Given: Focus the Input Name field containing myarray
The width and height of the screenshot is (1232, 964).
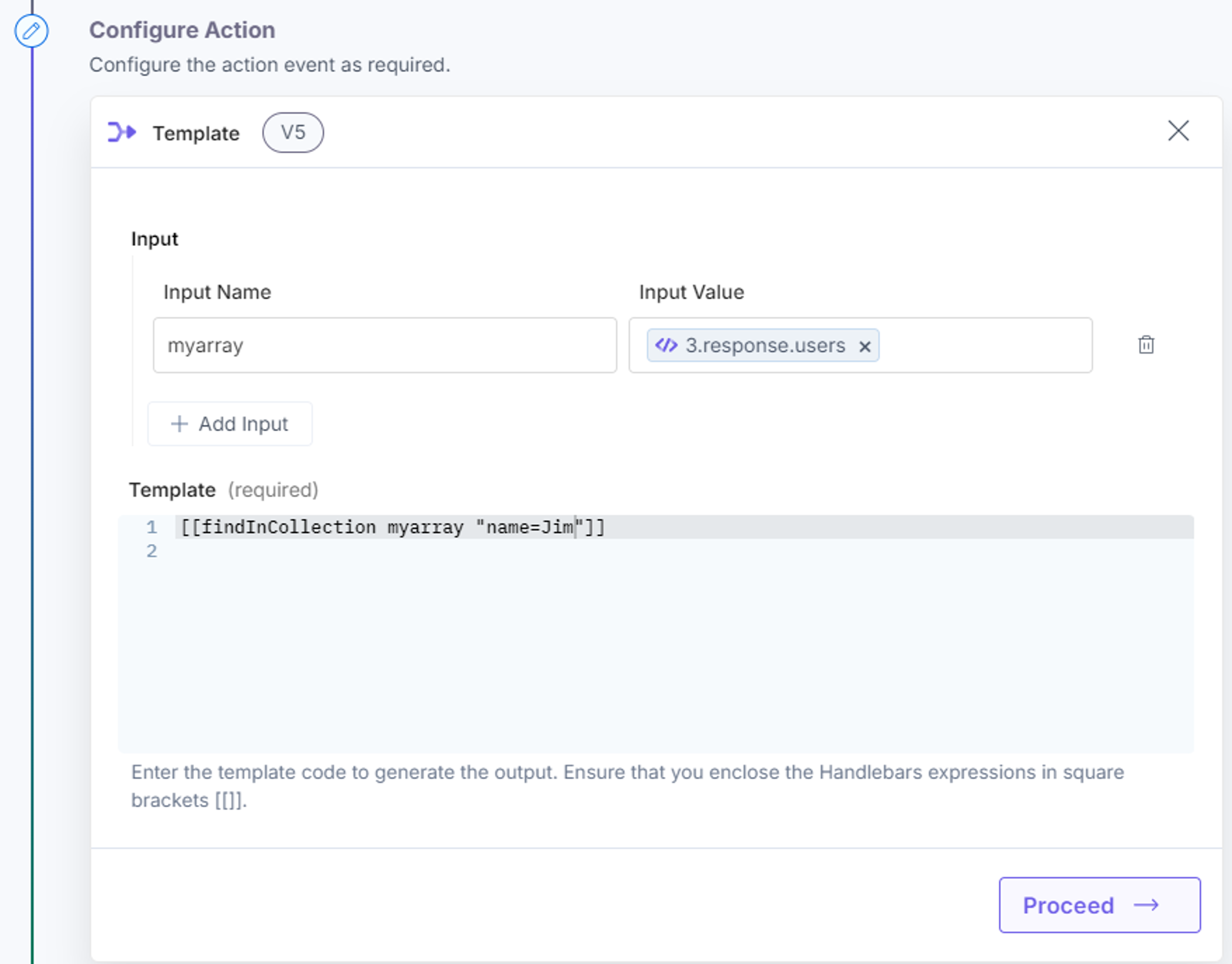Looking at the screenshot, I should 385,345.
